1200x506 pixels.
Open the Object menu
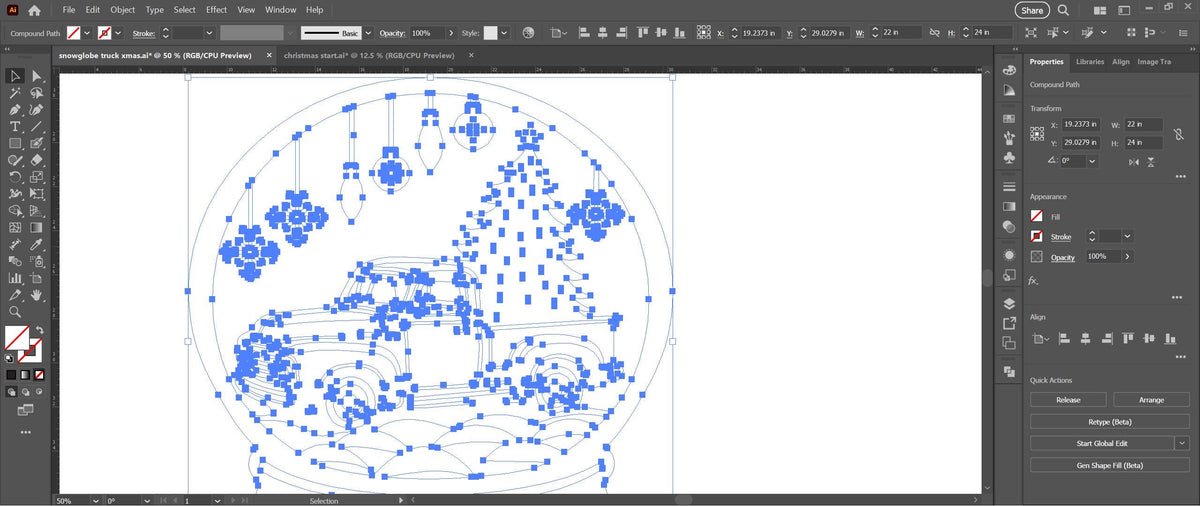(x=122, y=10)
